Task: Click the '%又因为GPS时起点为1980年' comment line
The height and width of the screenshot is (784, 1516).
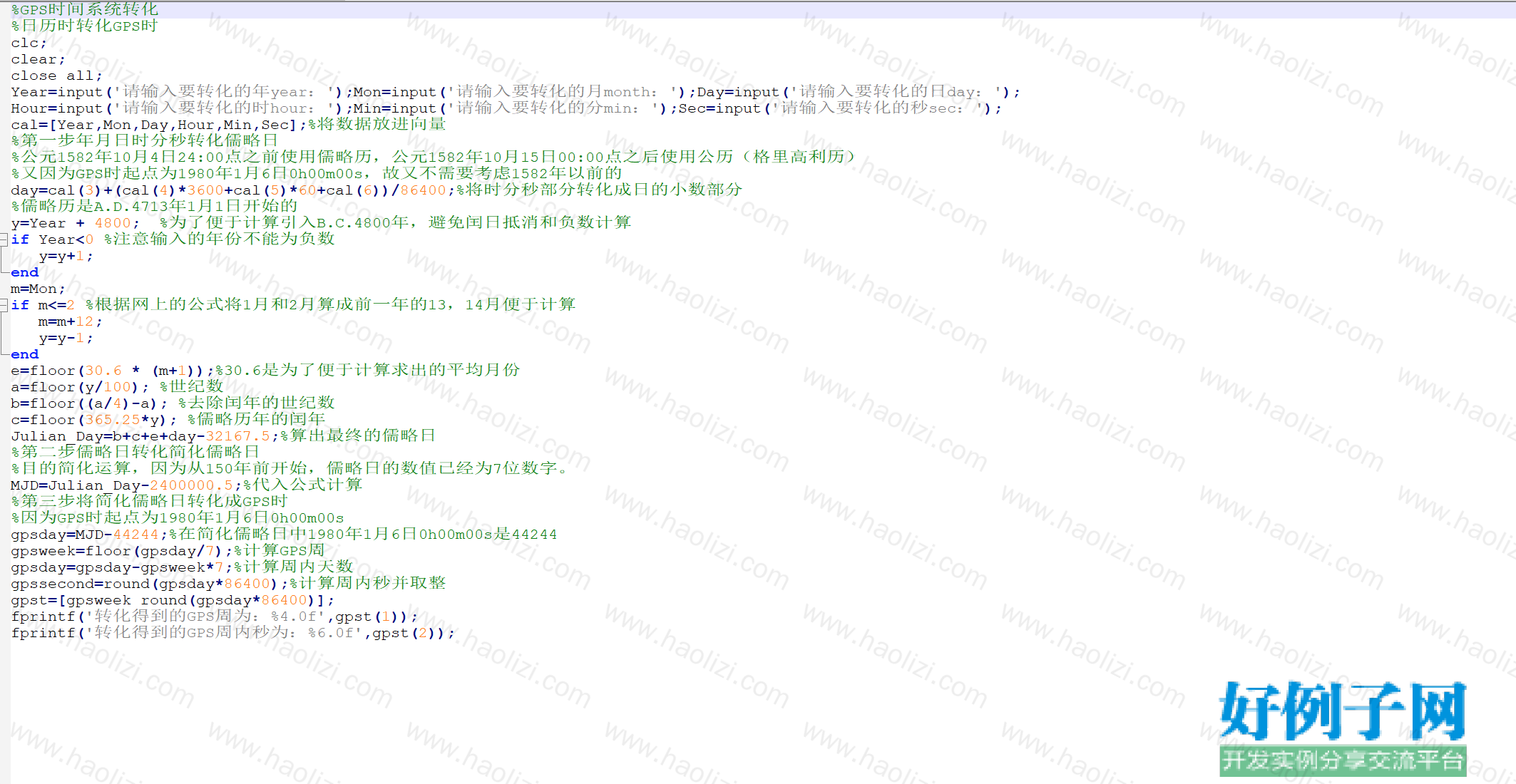Action: pos(317,173)
